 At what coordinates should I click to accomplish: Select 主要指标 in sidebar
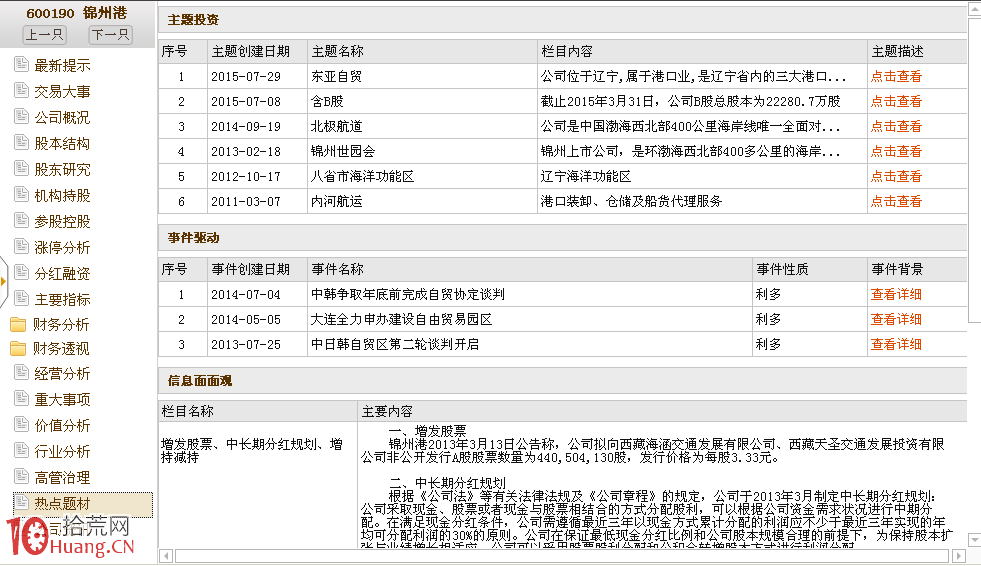point(62,300)
